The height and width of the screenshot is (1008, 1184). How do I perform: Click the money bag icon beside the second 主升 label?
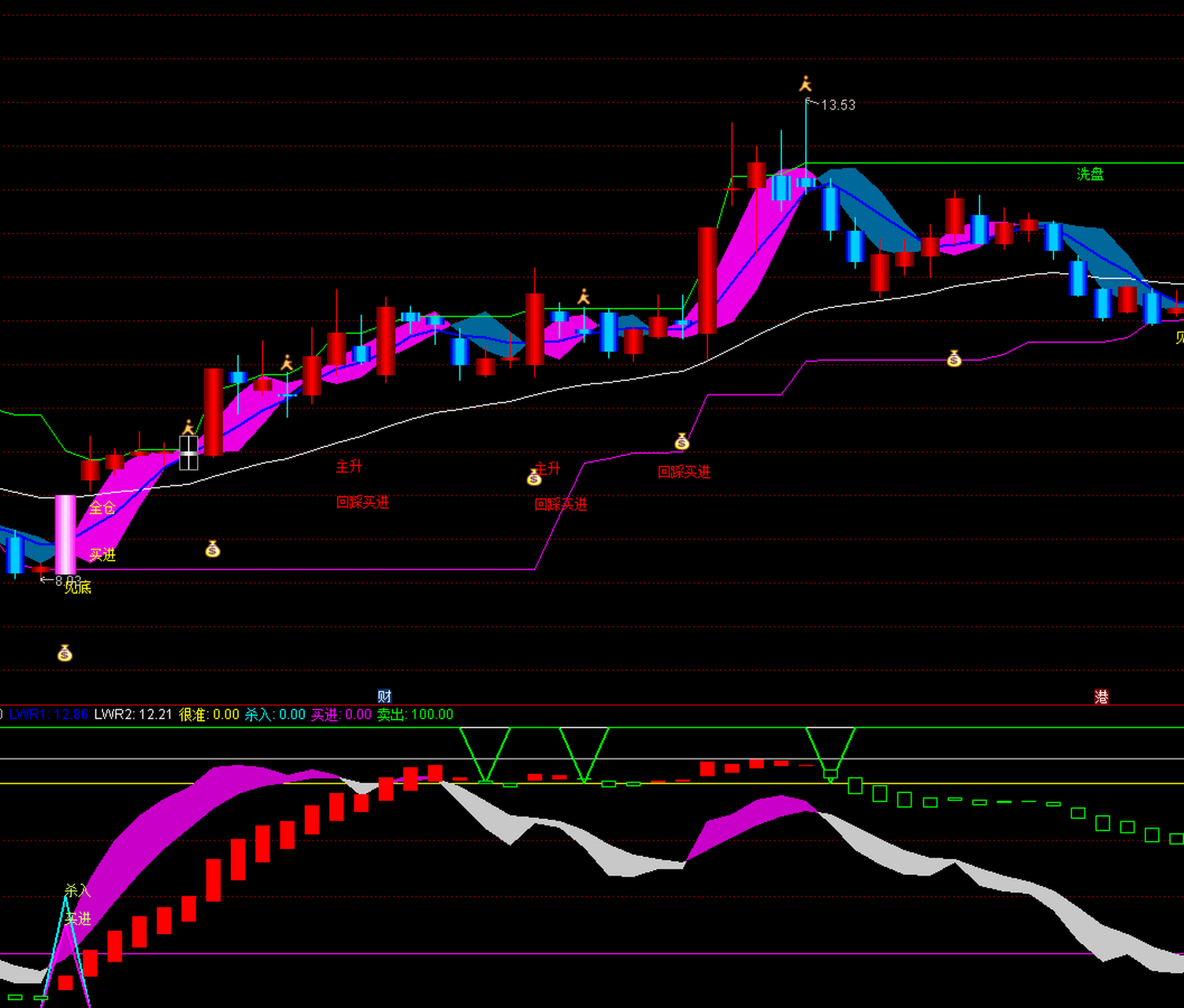(x=534, y=477)
